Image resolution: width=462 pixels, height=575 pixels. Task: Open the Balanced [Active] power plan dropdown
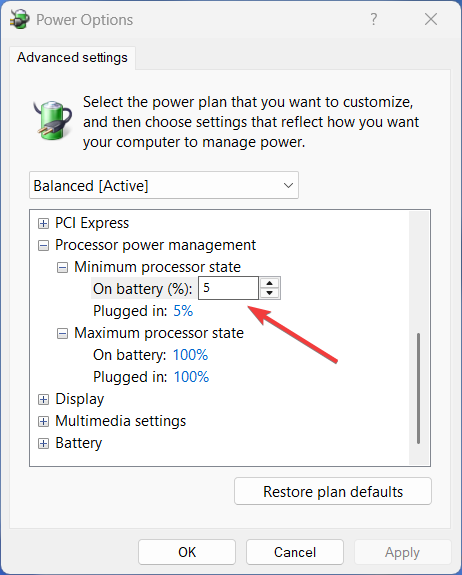pos(164,186)
